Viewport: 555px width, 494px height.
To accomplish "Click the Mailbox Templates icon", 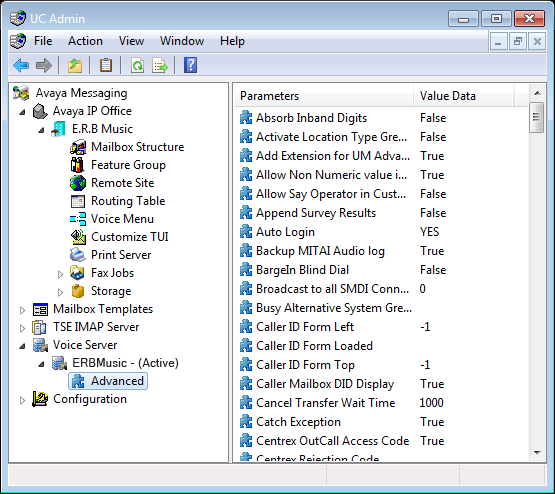I will [x=40, y=309].
